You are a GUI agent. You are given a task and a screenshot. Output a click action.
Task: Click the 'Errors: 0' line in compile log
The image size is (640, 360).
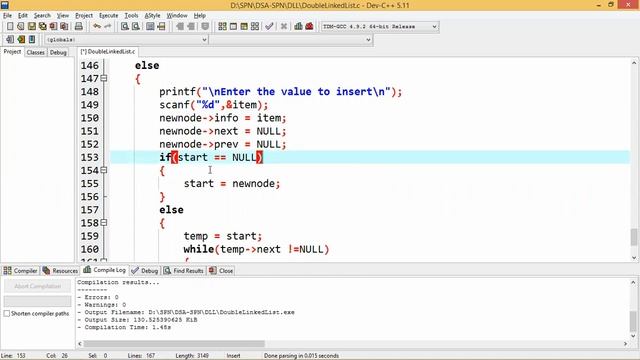pos(98,297)
